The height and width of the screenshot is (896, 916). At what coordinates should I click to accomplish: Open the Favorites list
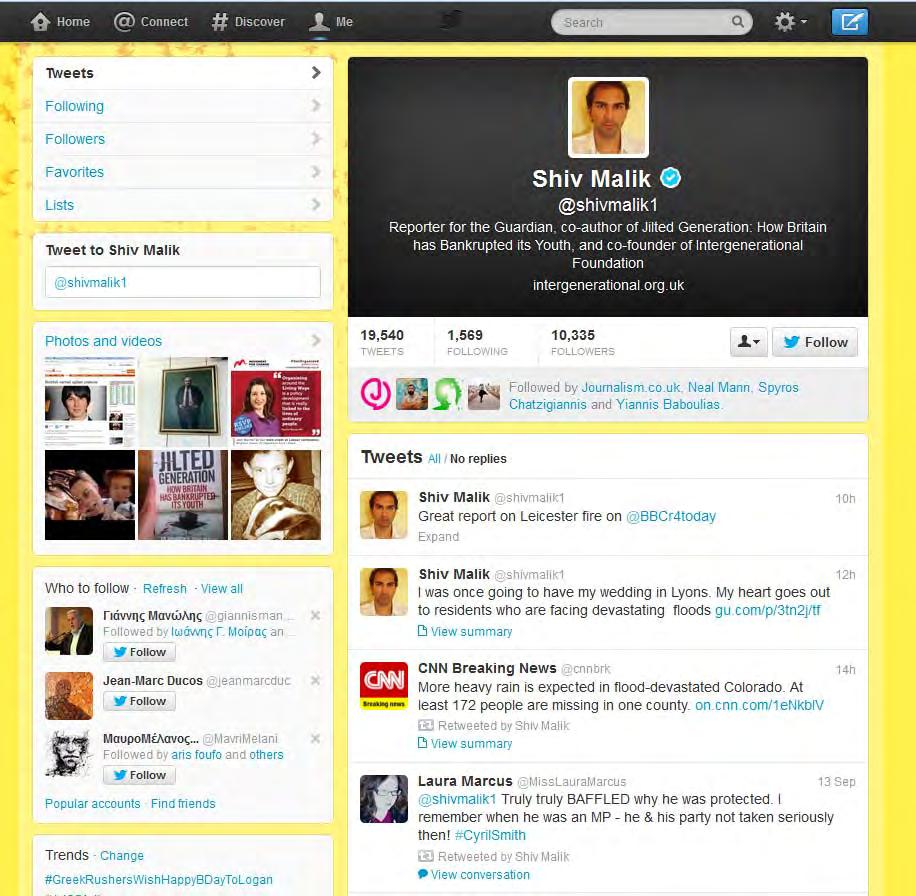(x=74, y=172)
